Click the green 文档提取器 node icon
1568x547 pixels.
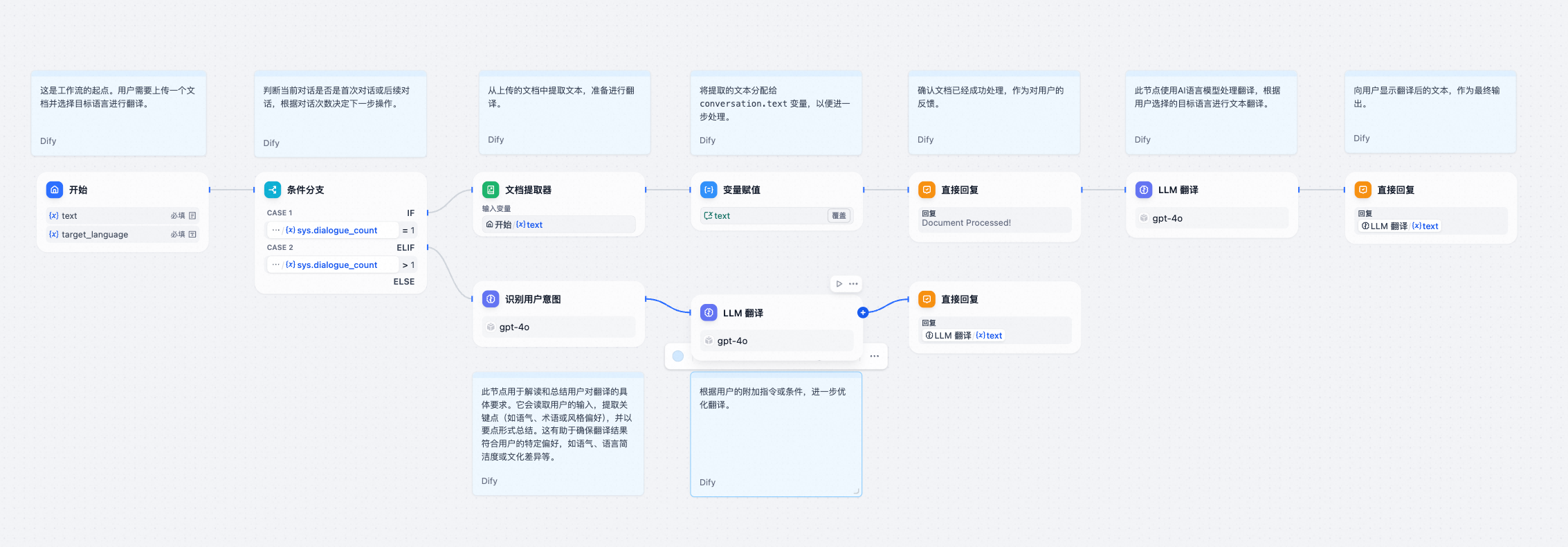(491, 190)
